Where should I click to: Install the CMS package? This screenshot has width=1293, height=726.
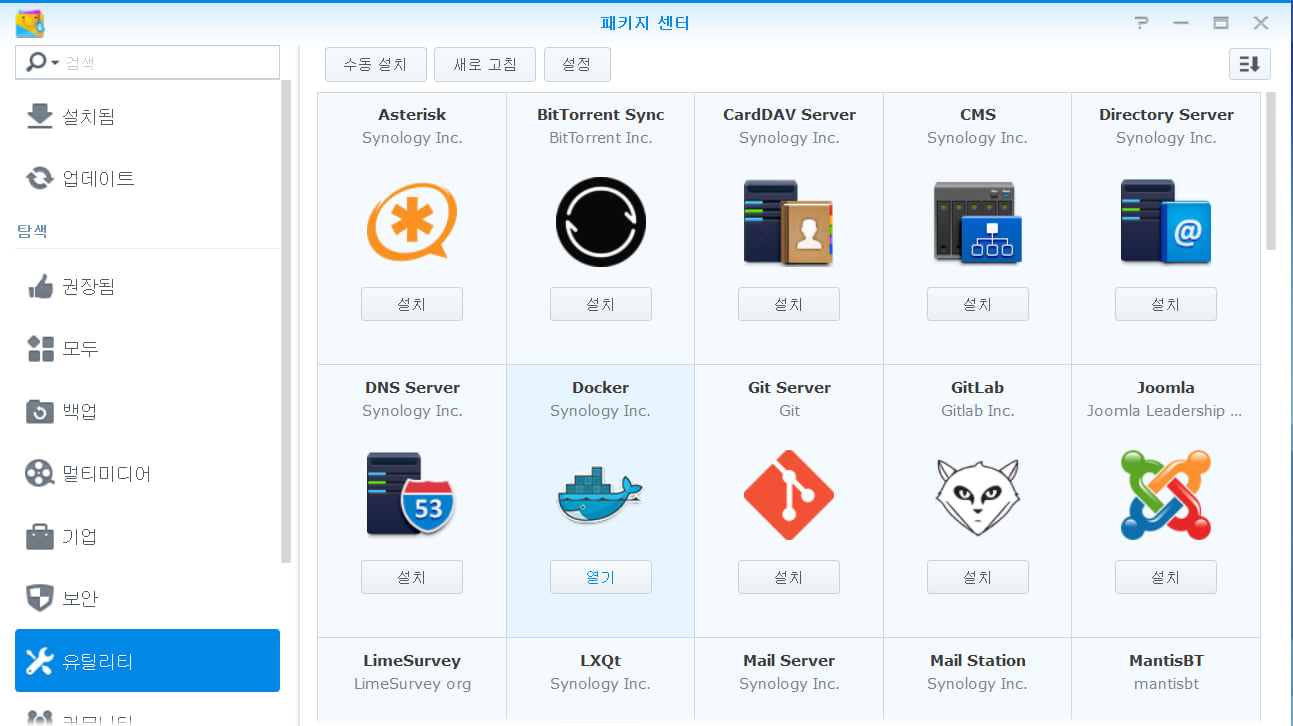977,304
